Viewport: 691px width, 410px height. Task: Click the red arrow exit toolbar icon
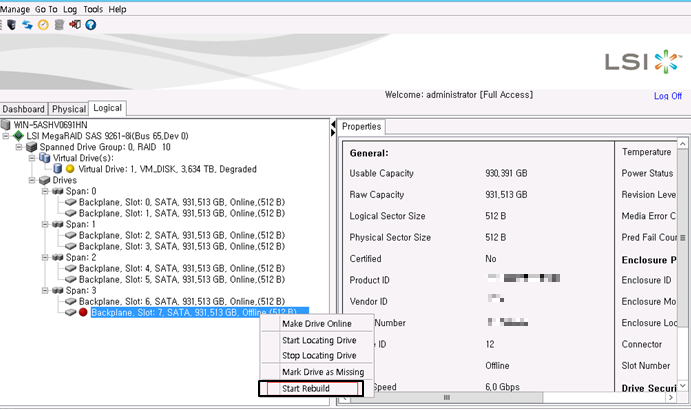(x=75, y=25)
